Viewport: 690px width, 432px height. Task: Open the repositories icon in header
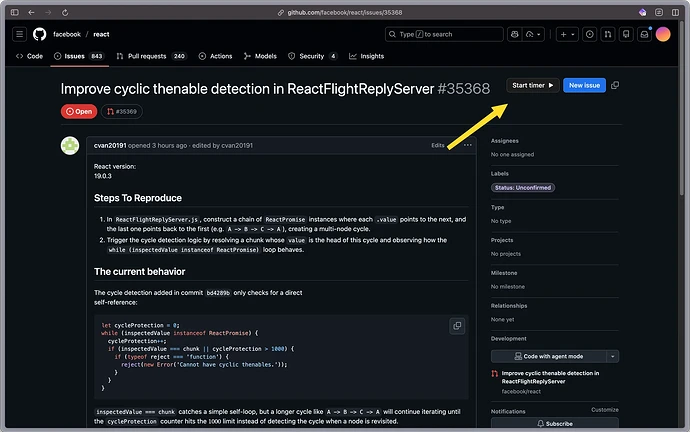click(x=626, y=34)
